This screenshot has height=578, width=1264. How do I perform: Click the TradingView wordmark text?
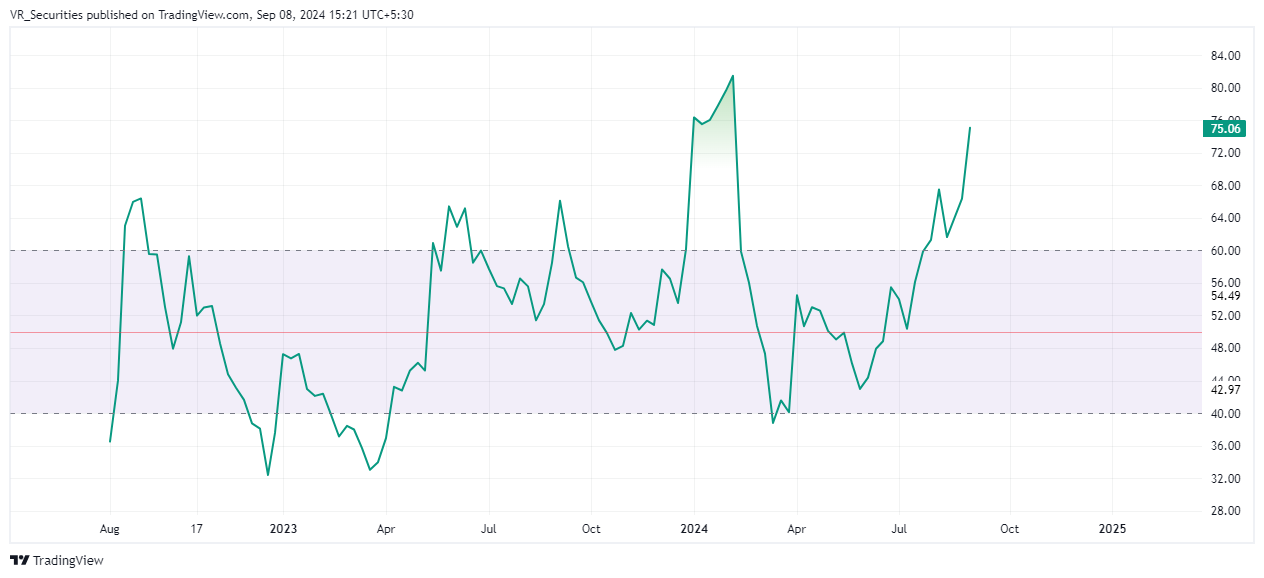[x=68, y=561]
